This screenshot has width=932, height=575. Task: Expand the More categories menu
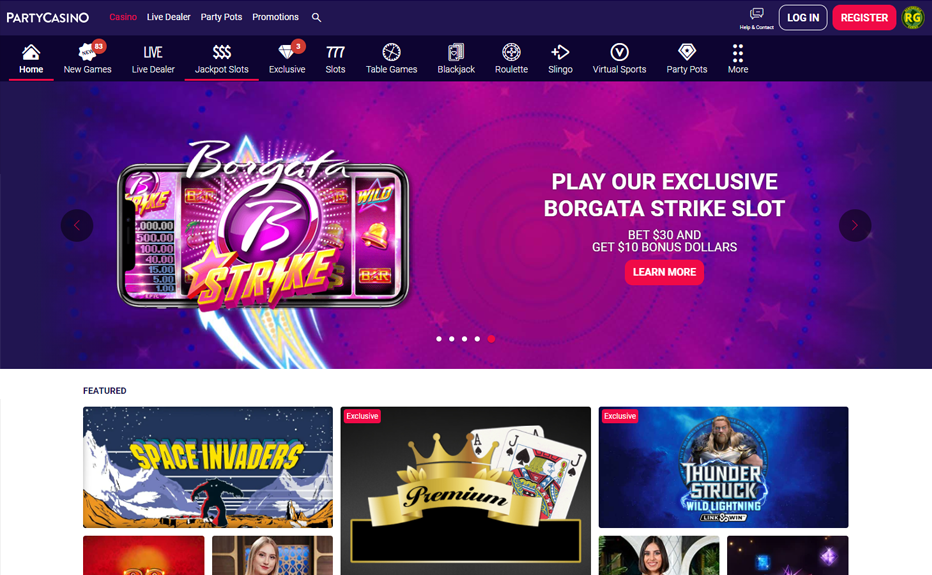[738, 58]
